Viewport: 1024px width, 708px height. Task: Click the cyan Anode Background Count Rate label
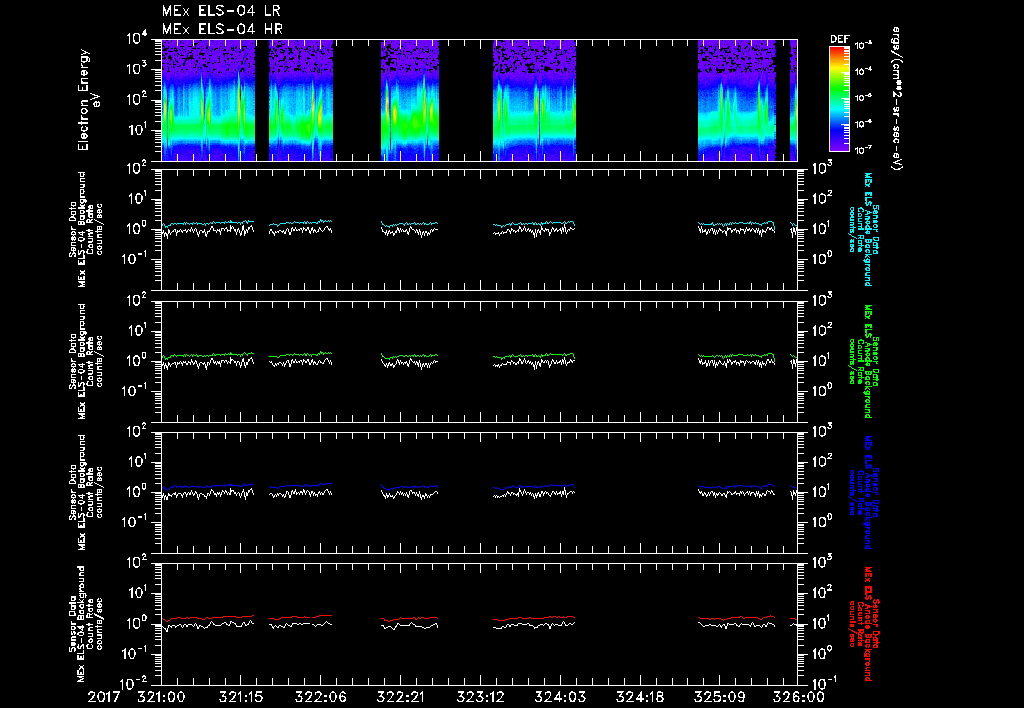[x=863, y=229]
